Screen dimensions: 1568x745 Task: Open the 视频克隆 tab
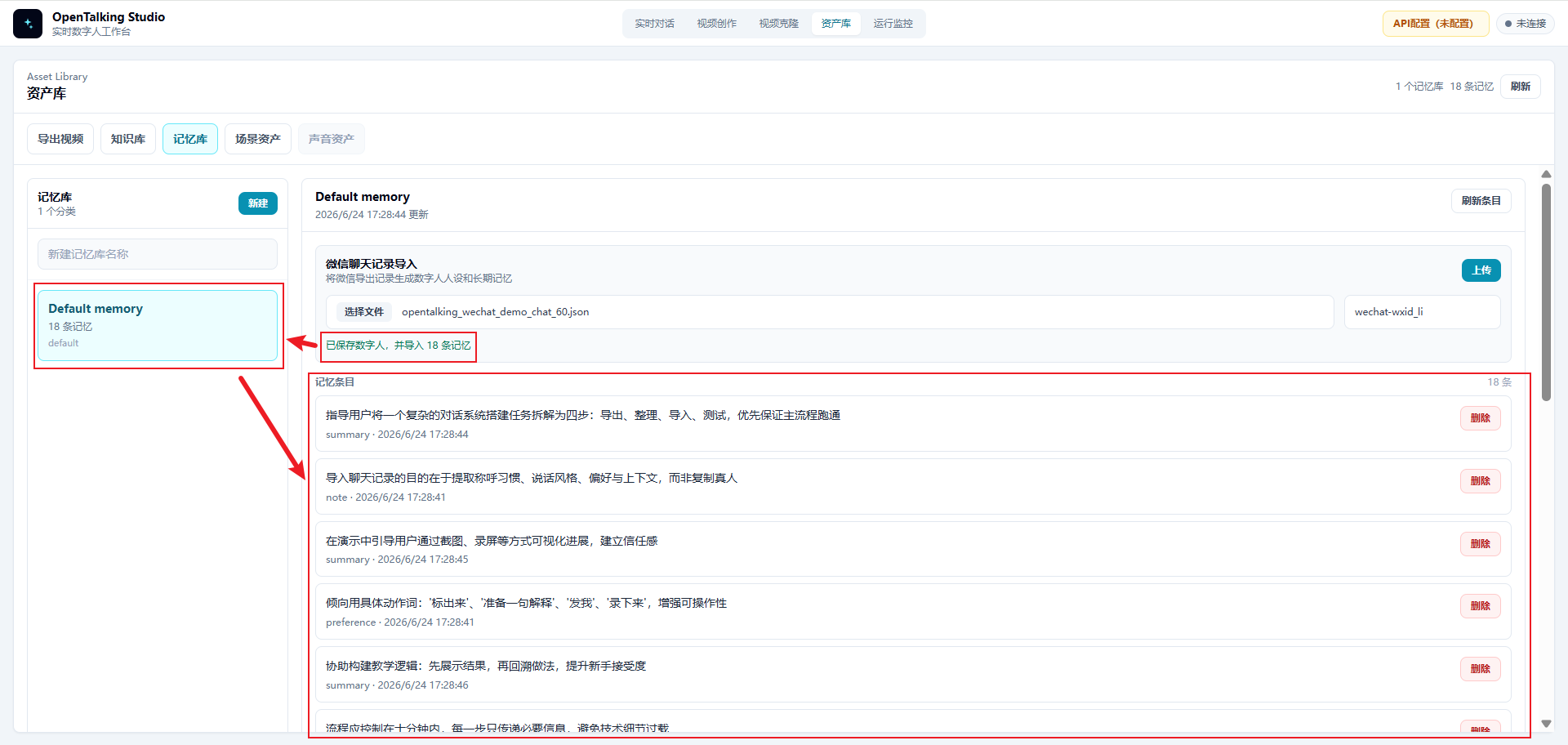(x=779, y=24)
